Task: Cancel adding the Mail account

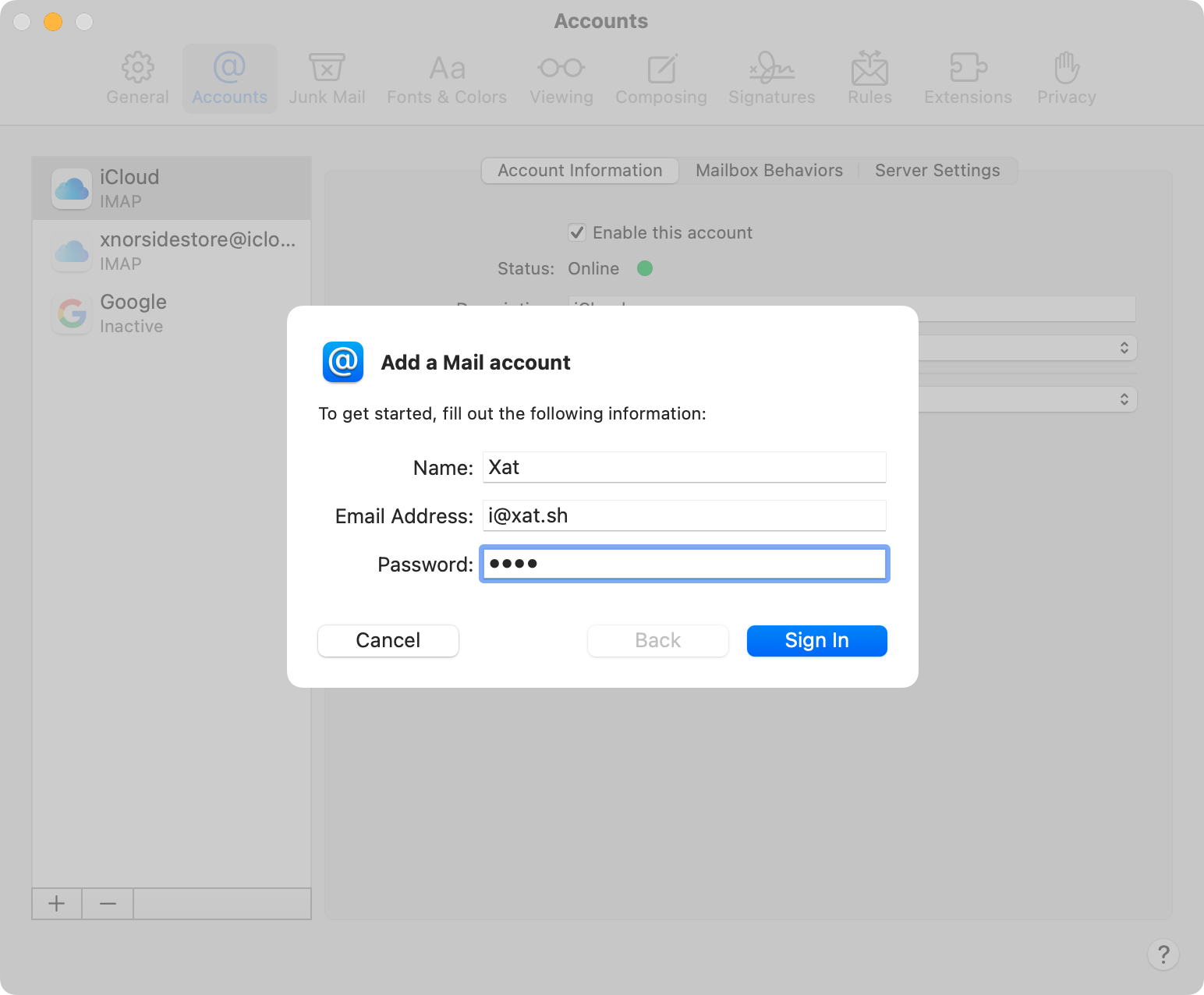Action: (x=388, y=641)
